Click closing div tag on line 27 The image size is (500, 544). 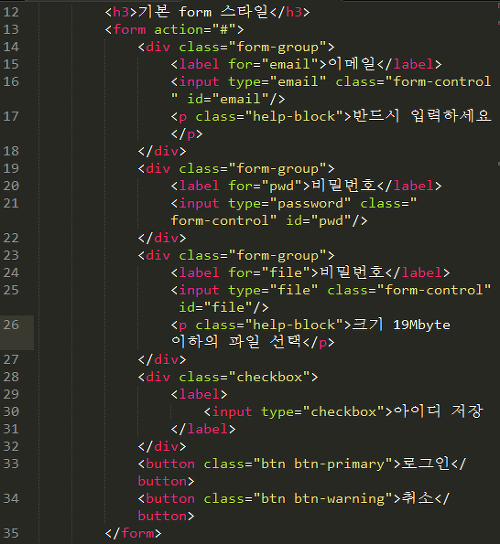tap(162, 360)
